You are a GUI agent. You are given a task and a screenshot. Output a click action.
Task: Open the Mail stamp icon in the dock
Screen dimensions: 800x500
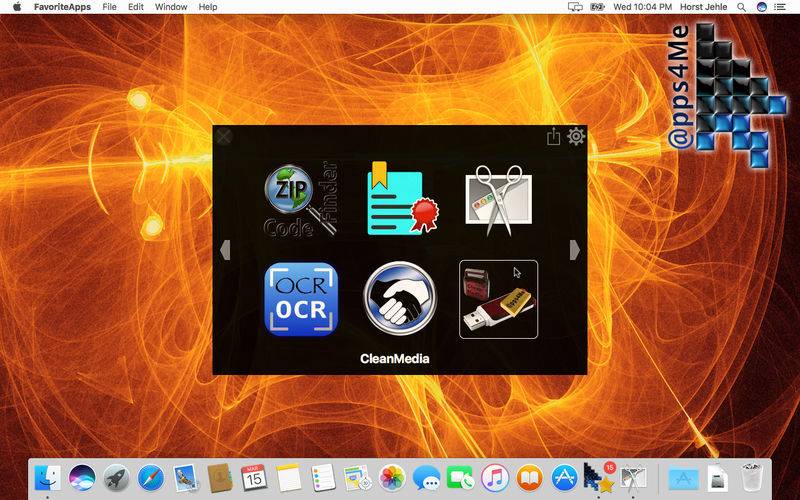coord(185,478)
